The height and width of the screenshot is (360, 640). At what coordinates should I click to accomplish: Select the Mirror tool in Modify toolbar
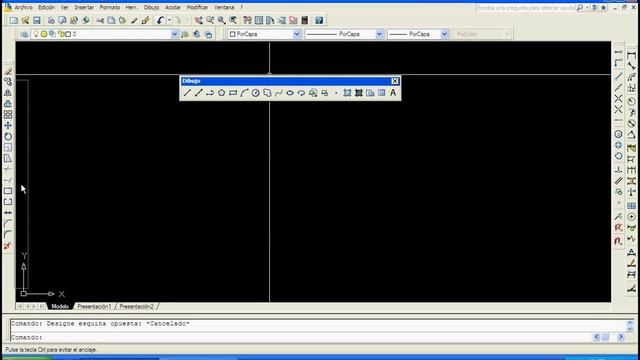tap(8, 93)
